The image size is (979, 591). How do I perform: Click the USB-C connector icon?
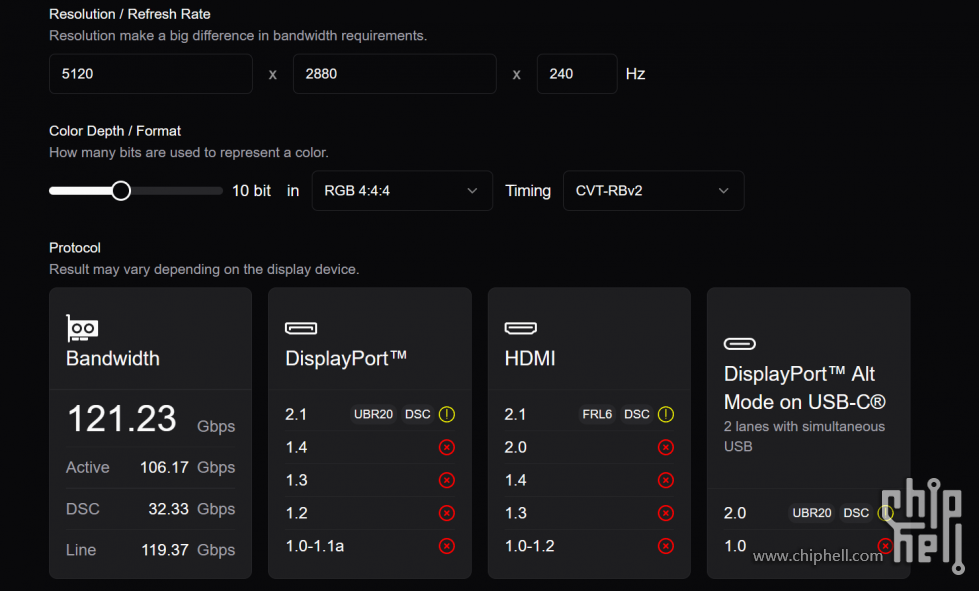click(x=740, y=344)
